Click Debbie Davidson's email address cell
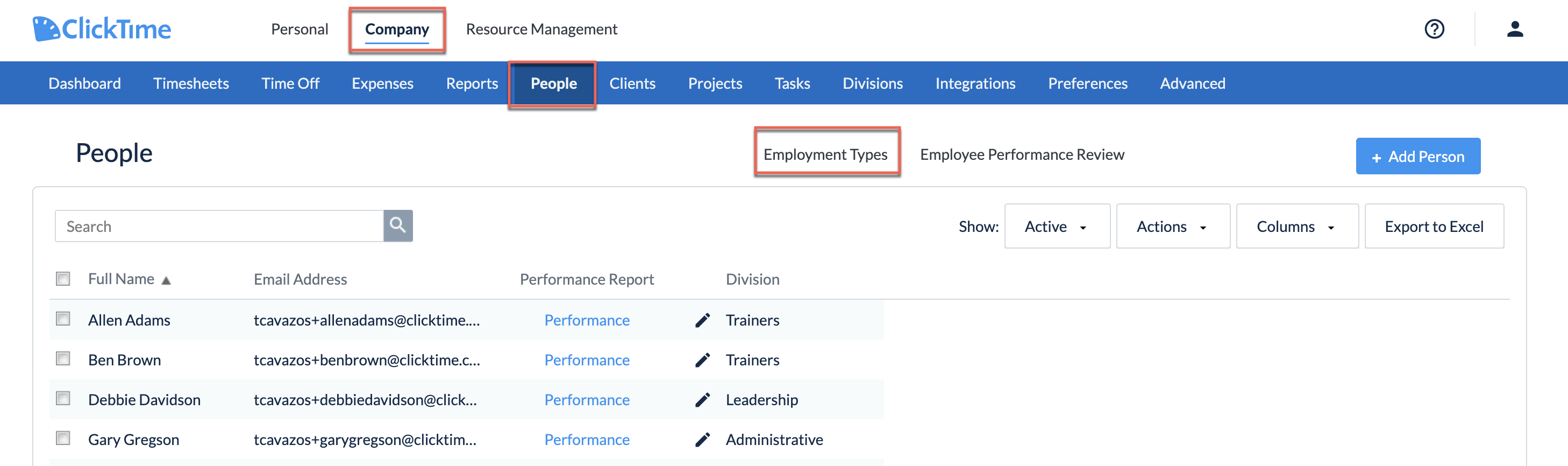Screen dimensions: 1568x466 [x=365, y=400]
